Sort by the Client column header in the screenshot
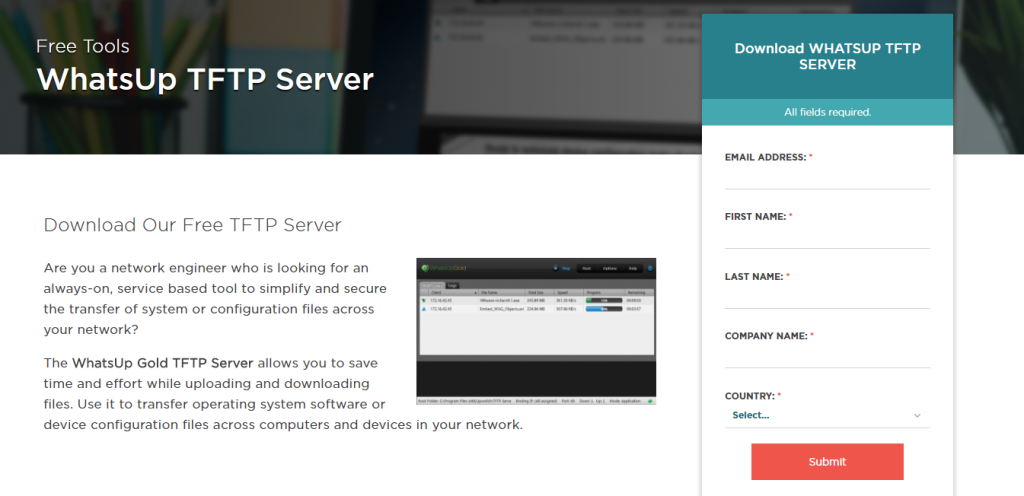The height and width of the screenshot is (496, 1024). point(436,292)
